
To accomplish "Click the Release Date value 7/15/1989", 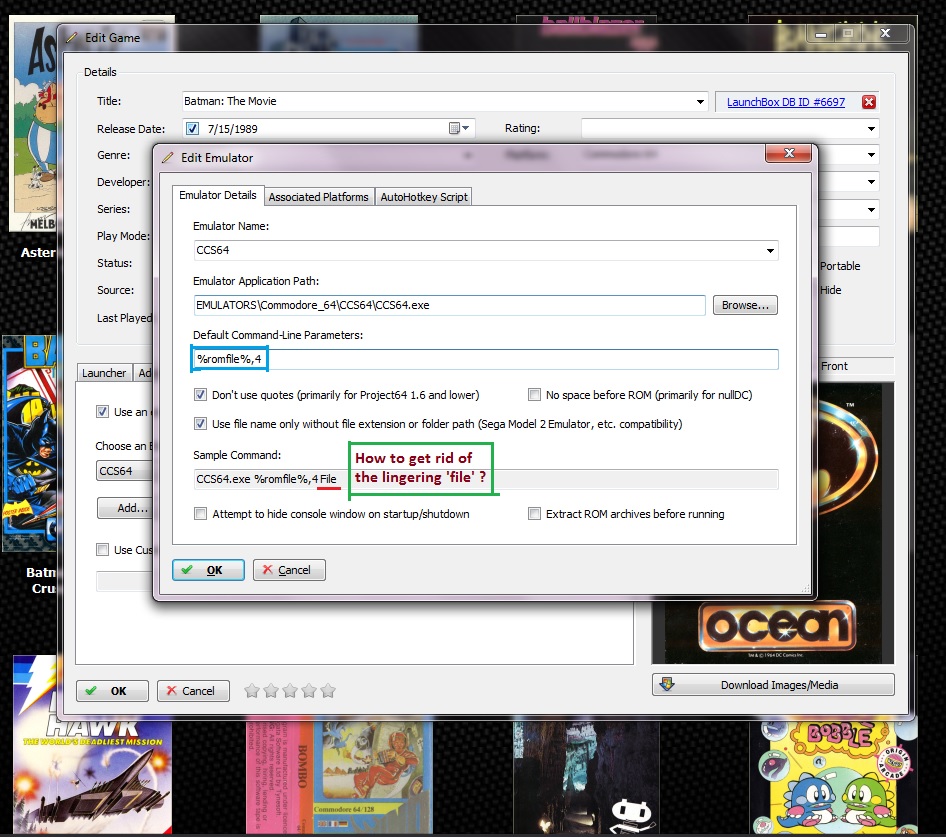I will coord(232,129).
